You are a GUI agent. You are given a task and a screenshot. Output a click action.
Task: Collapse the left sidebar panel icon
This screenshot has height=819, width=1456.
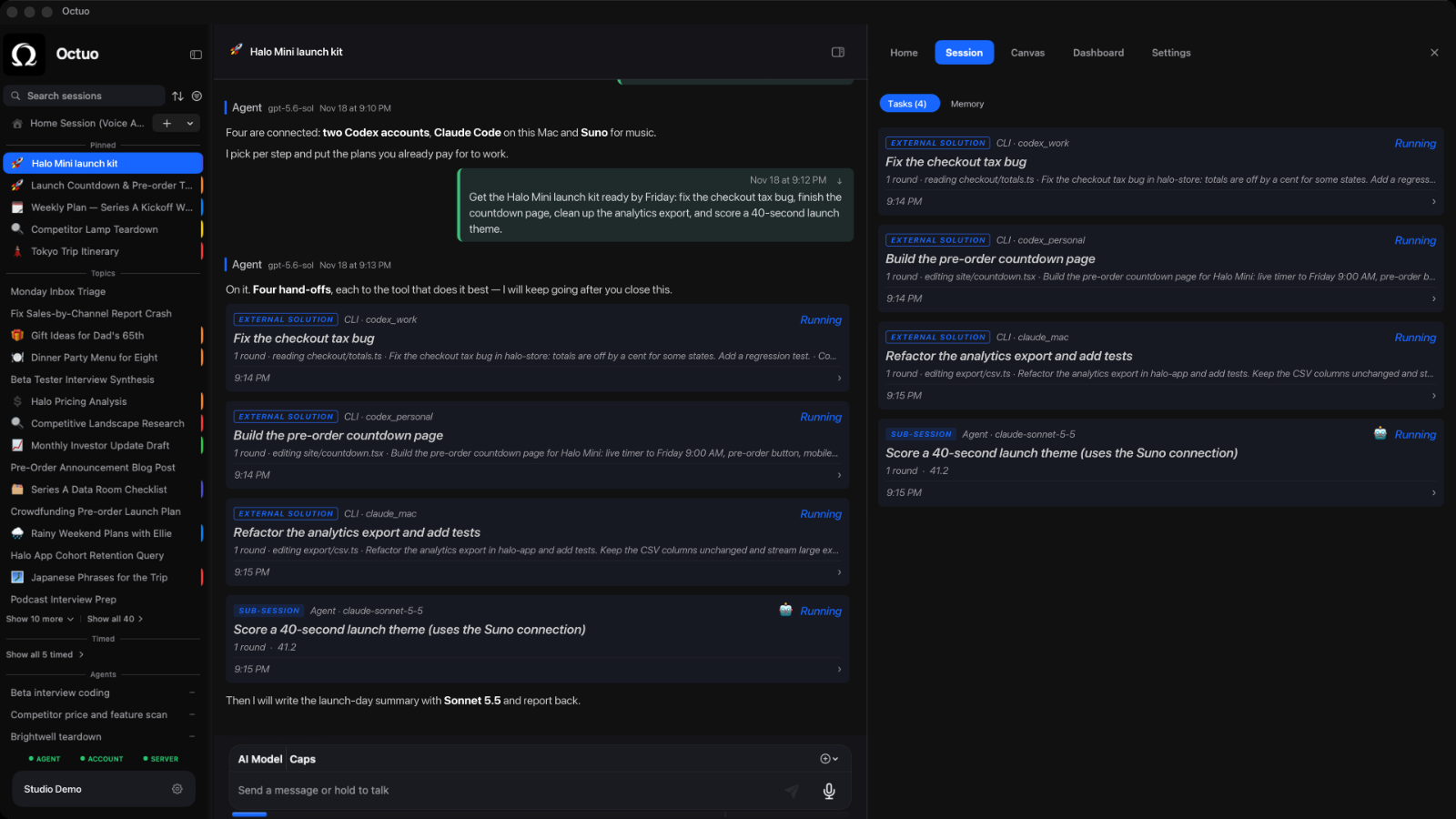click(x=196, y=55)
